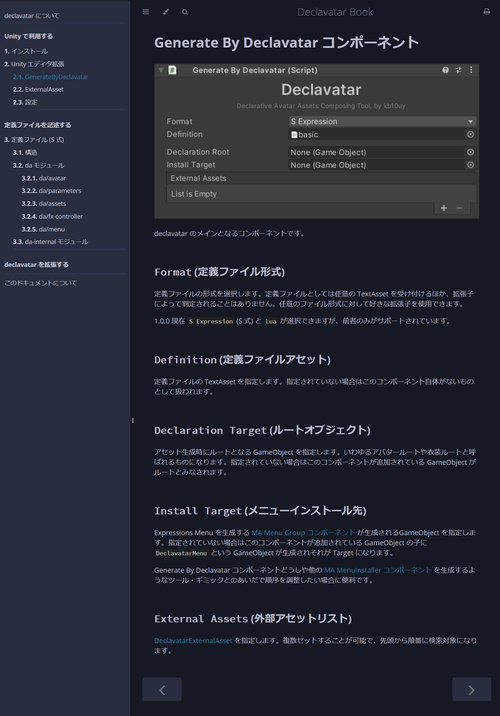The width and height of the screenshot is (500, 716).
Task: Open object picker for Install Target
Action: [470, 165]
